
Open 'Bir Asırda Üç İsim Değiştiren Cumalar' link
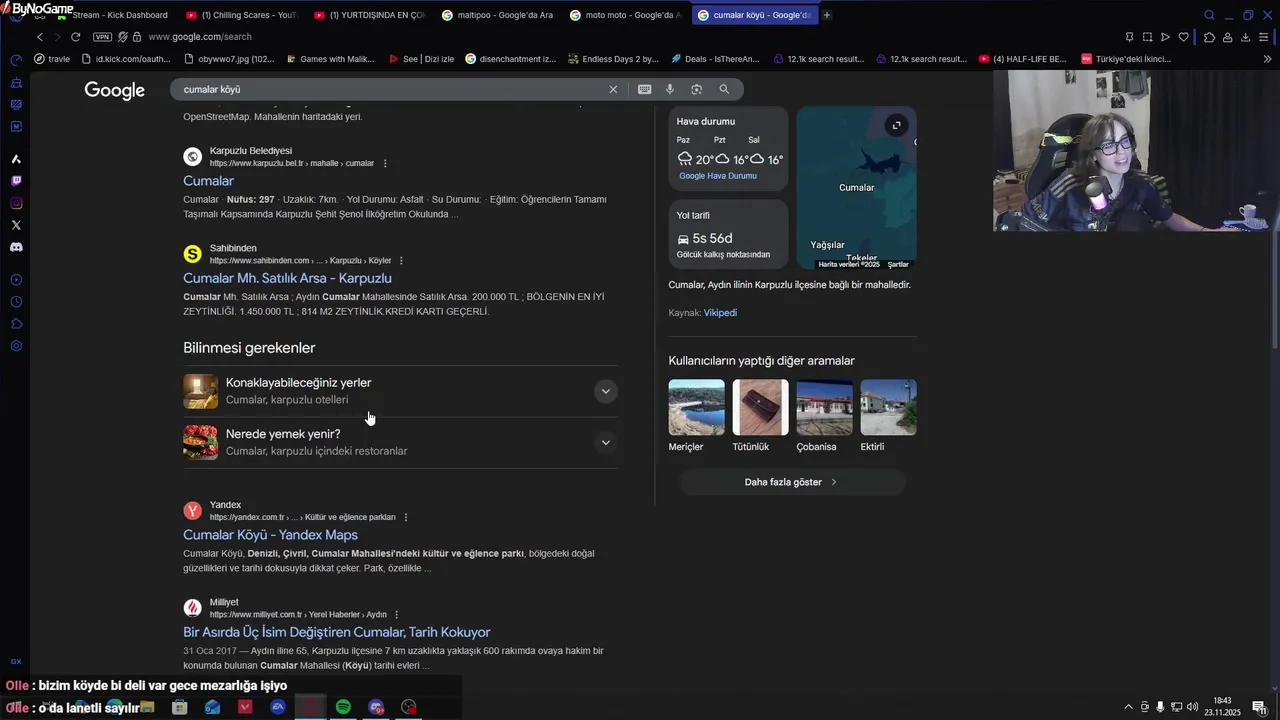coord(336,632)
